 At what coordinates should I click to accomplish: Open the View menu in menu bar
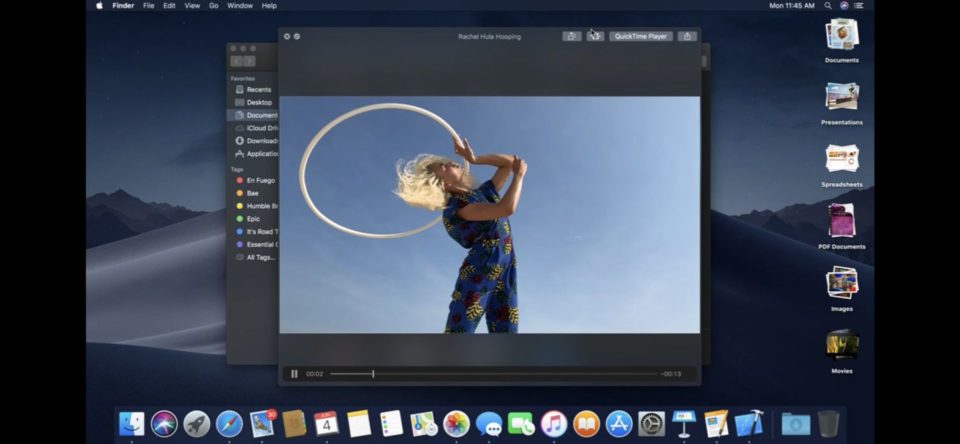192,6
